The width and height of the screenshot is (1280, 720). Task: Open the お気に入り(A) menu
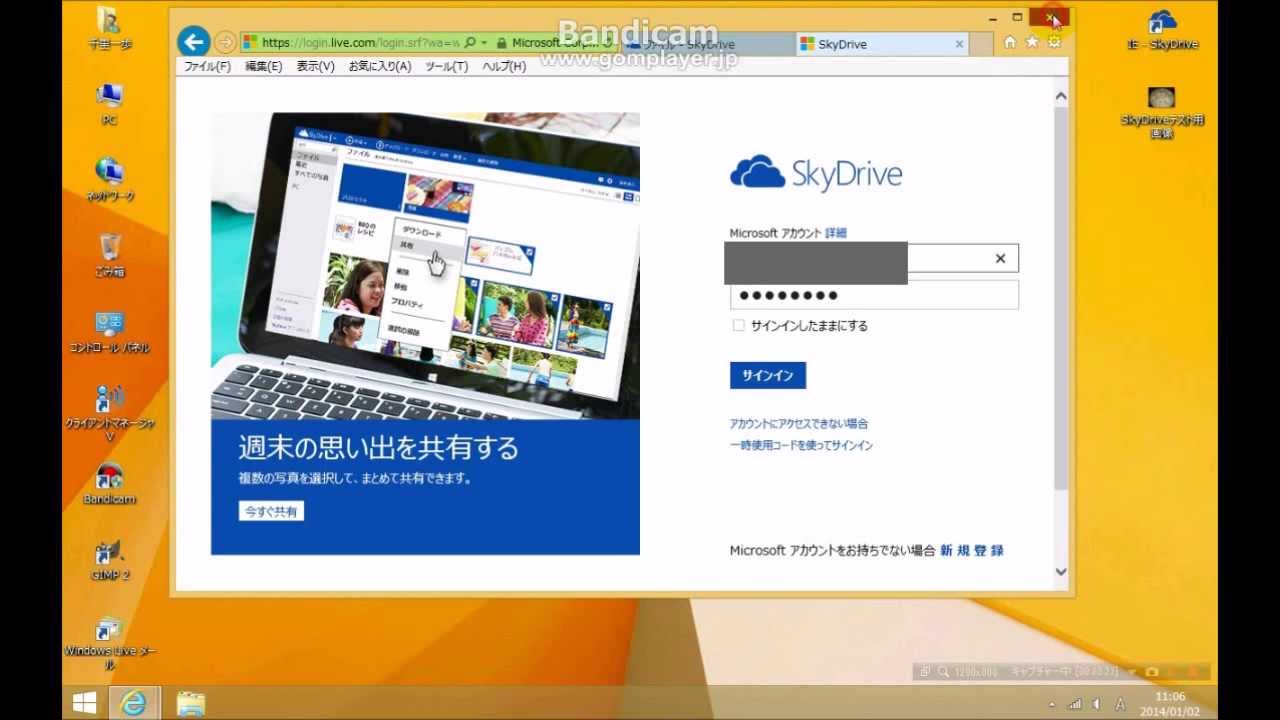coord(380,66)
